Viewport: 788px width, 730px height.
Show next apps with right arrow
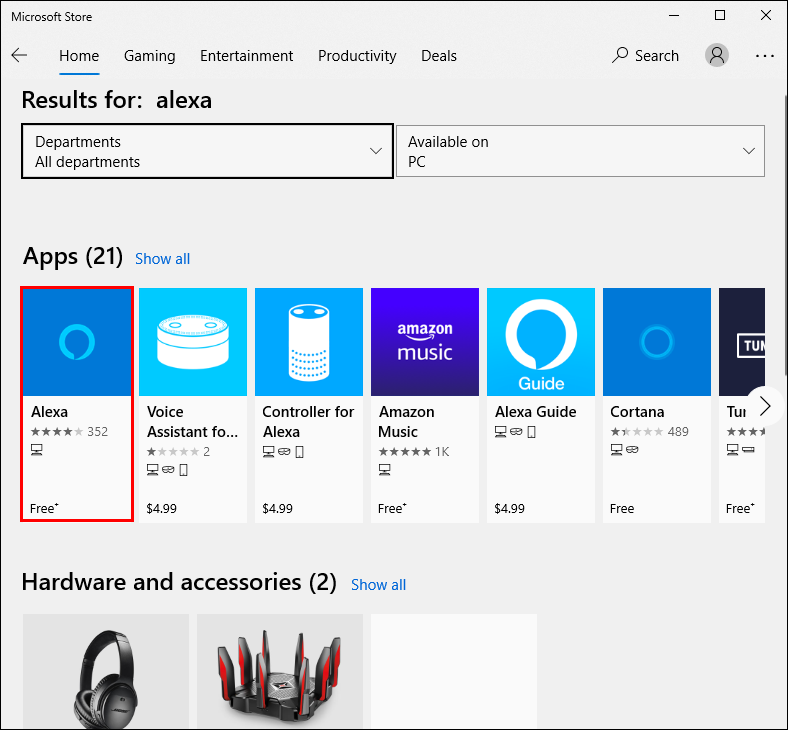point(765,406)
